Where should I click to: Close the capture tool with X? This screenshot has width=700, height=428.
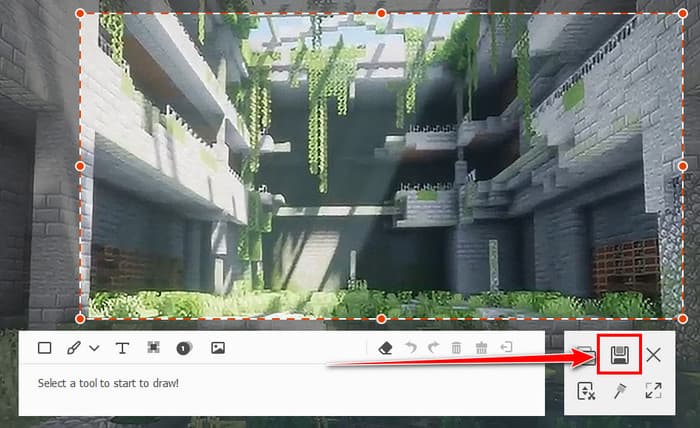(654, 355)
